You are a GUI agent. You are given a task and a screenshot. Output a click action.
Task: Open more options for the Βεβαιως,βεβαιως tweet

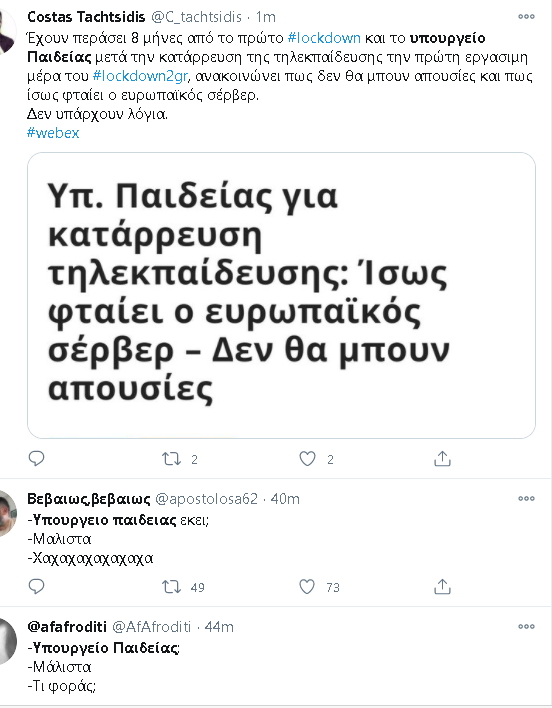click(x=526, y=498)
